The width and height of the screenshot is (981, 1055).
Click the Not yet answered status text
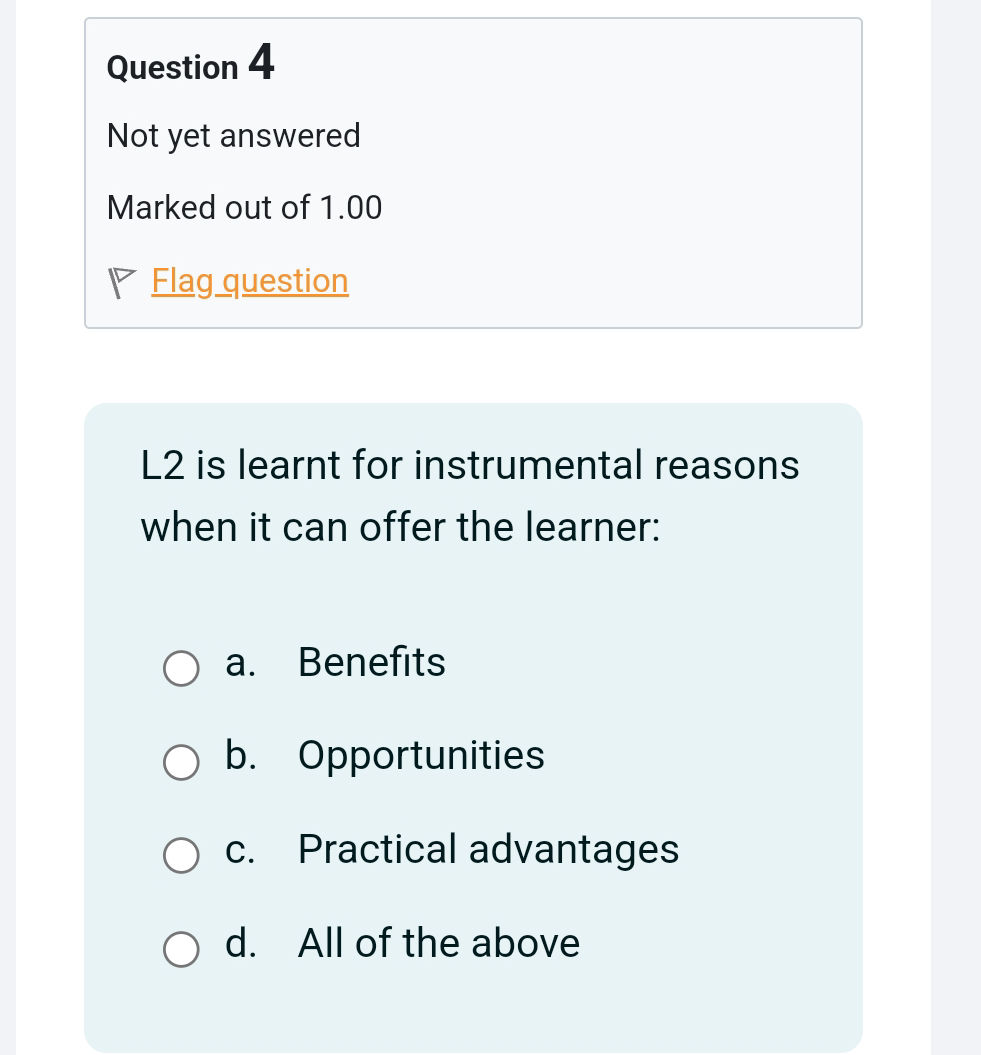pyautogui.click(x=233, y=136)
